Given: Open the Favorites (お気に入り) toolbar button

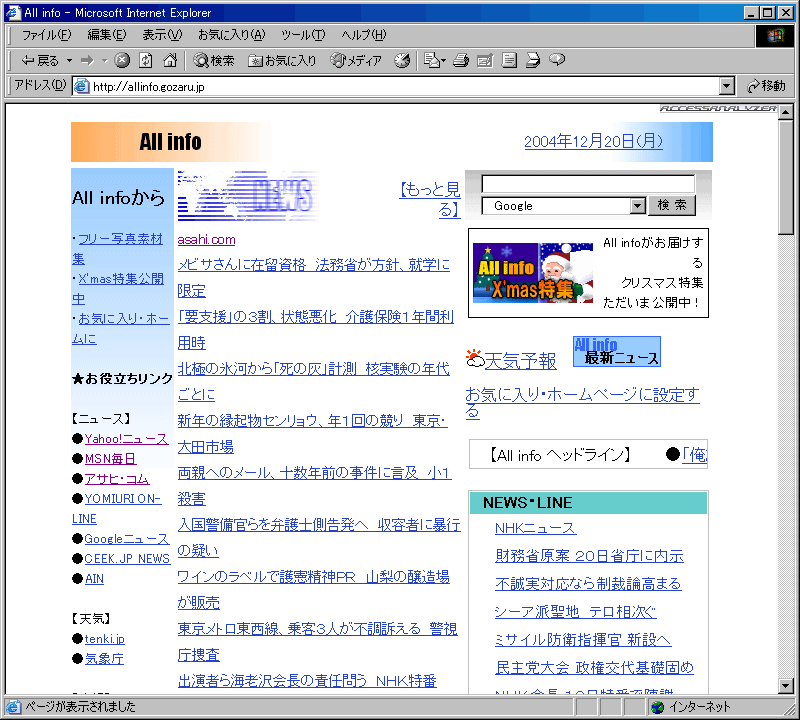Looking at the screenshot, I should 282,61.
